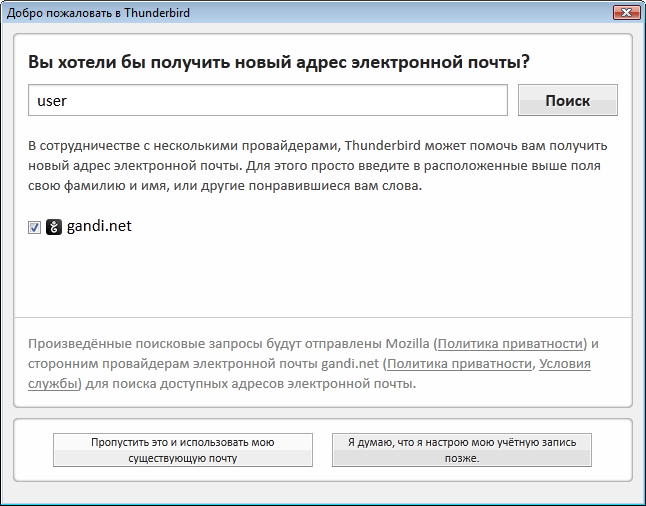Focus the name field containing 'user'
The width and height of the screenshot is (646, 506).
point(268,100)
